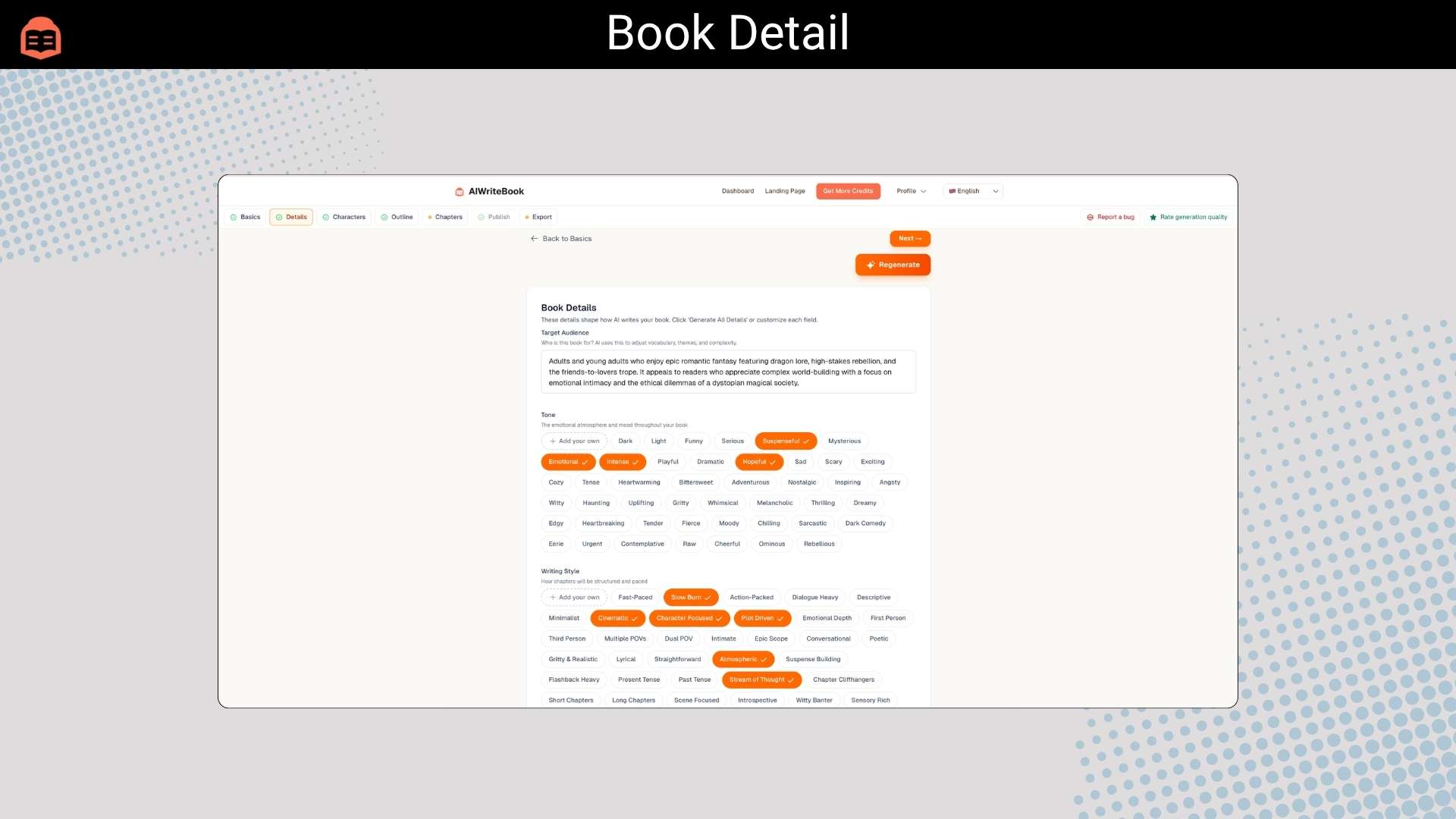Click the star icon for Rate generation quality

coord(1153,218)
